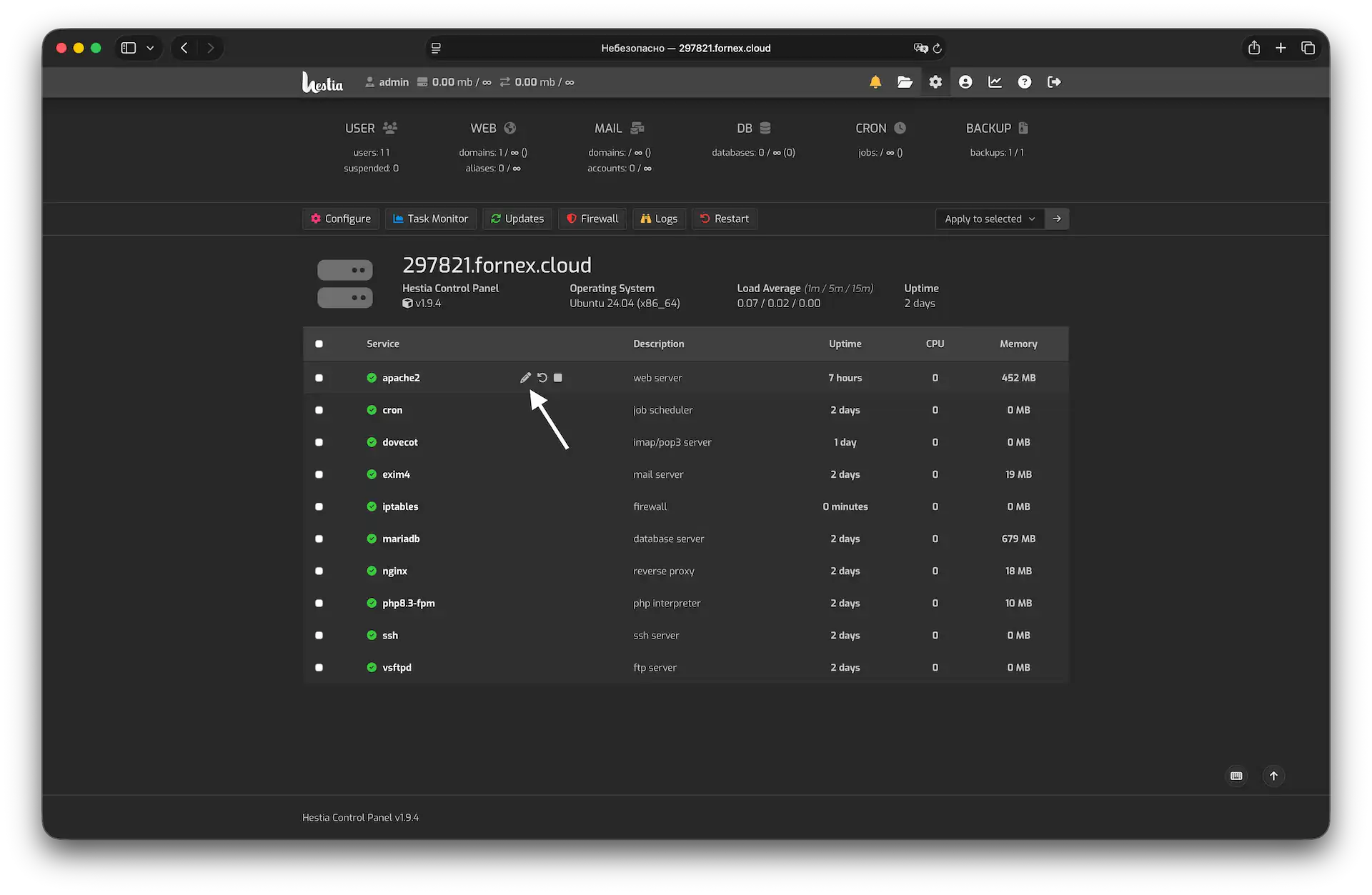Select the iptables row checkbox
The image size is (1372, 895).
point(319,506)
